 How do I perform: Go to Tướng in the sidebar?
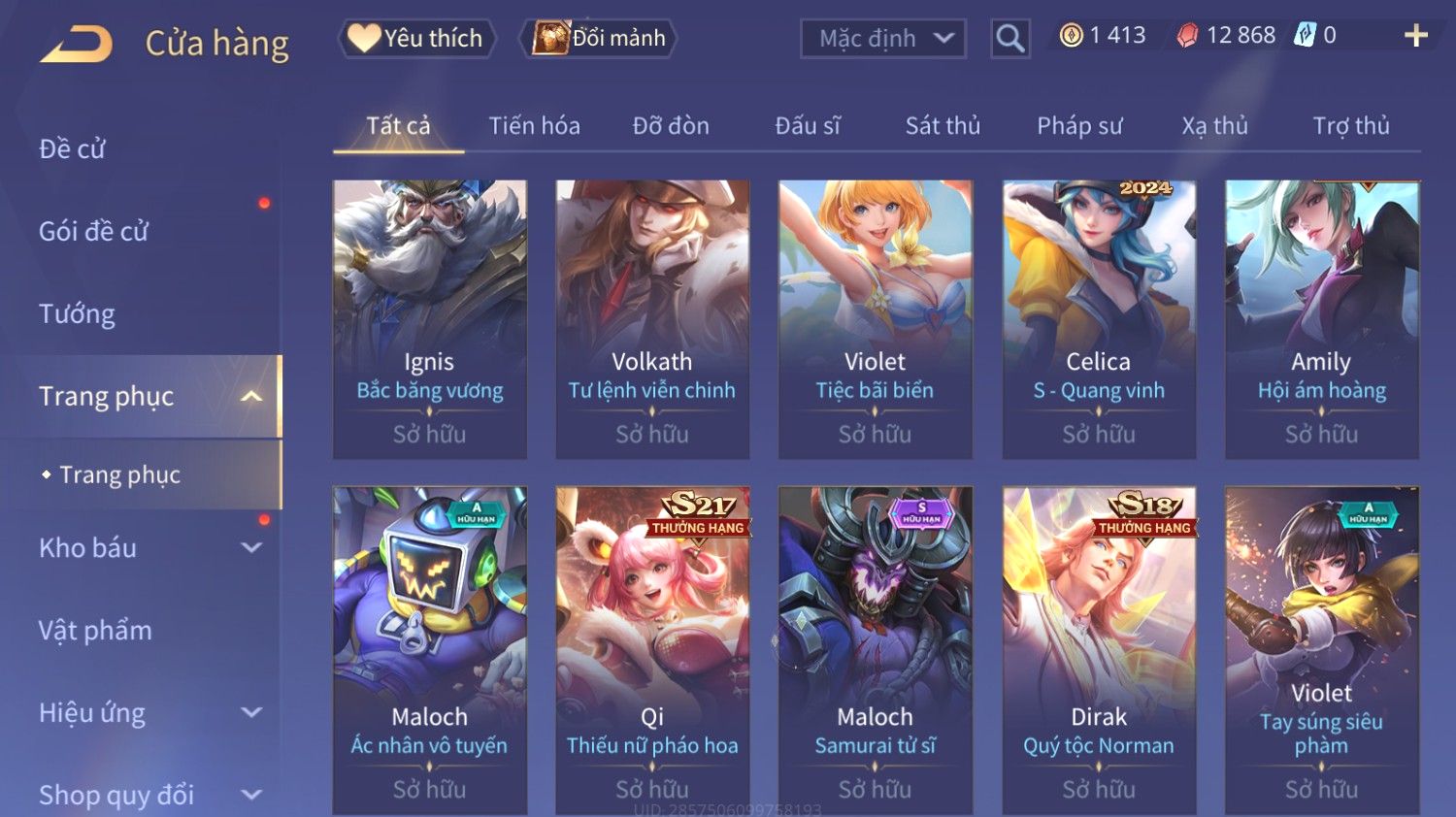77,313
